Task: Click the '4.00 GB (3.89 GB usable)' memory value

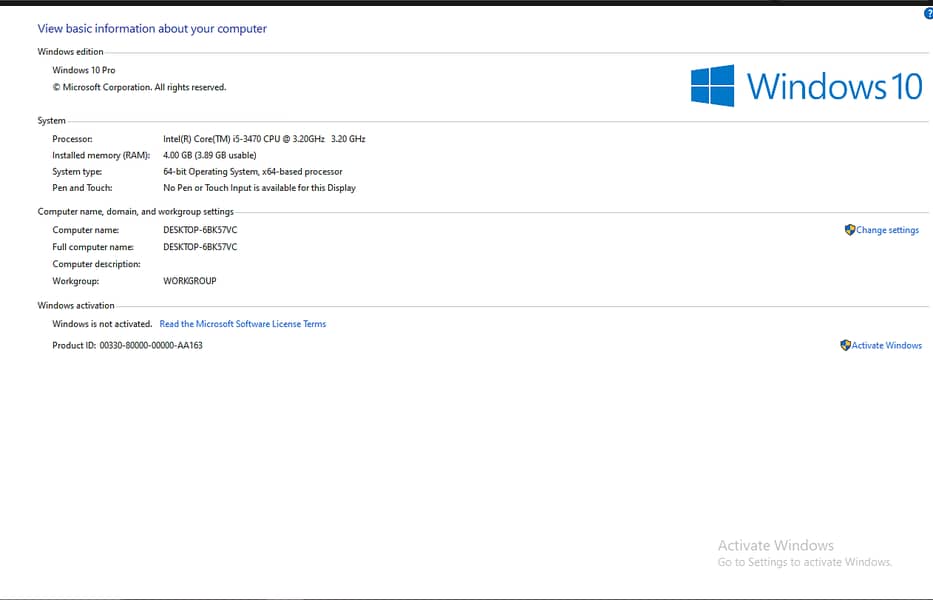Action: click(x=209, y=155)
